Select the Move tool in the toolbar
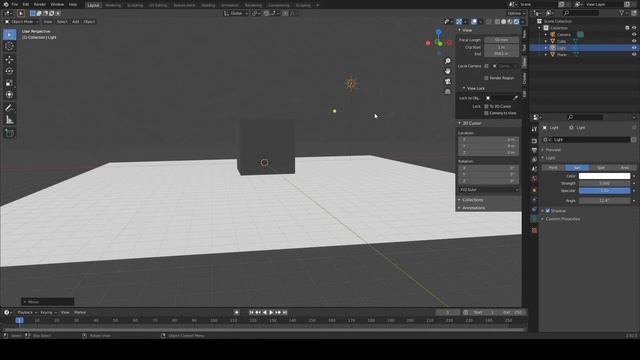This screenshot has height=360, width=640. (x=9, y=60)
